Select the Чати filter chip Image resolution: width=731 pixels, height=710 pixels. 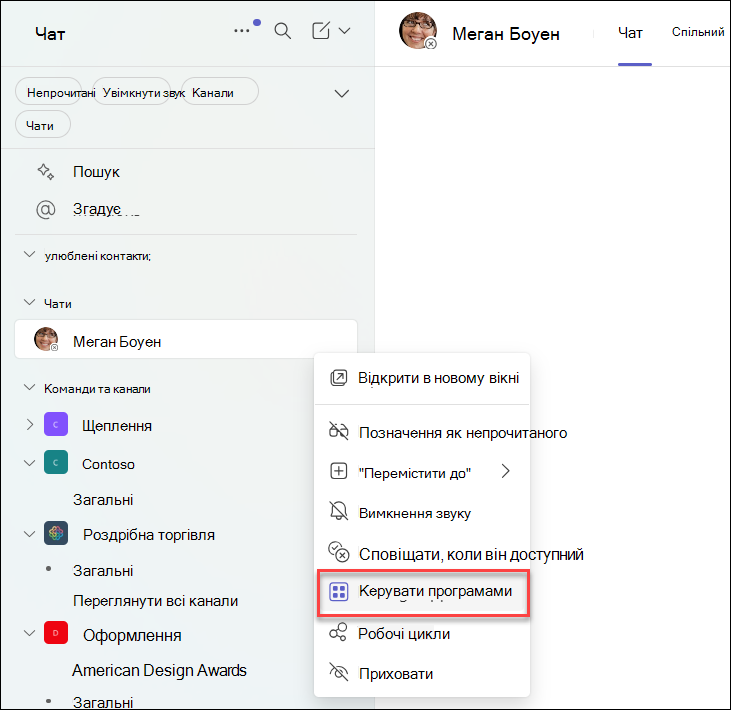click(x=43, y=125)
